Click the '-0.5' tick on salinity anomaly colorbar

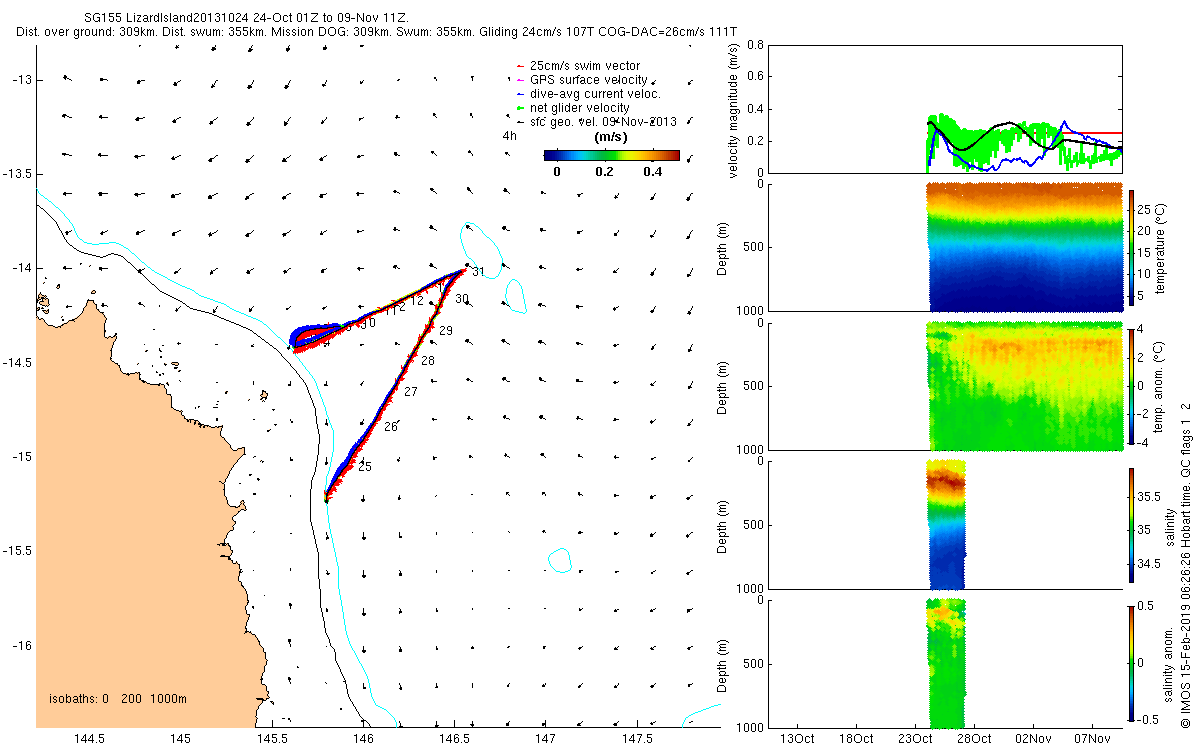coord(1150,718)
